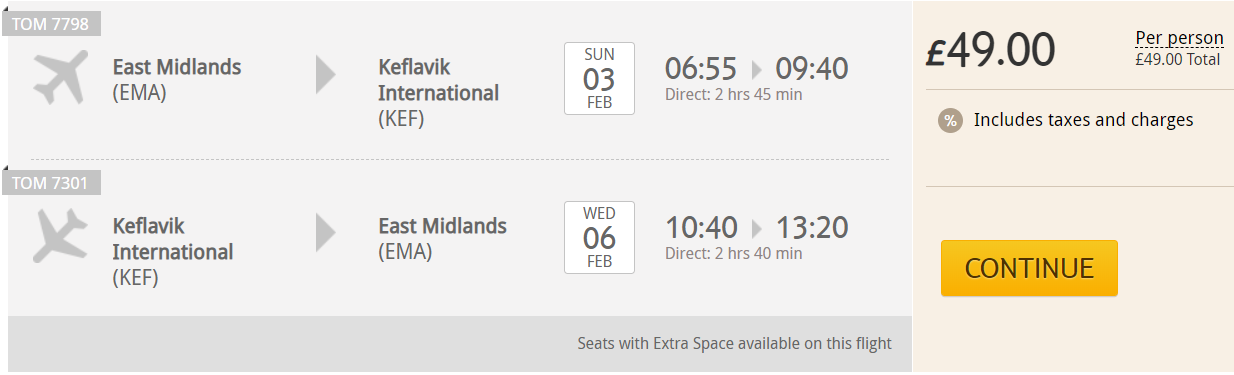Click the CONTINUE button
1234x375 pixels.
coord(1029,268)
